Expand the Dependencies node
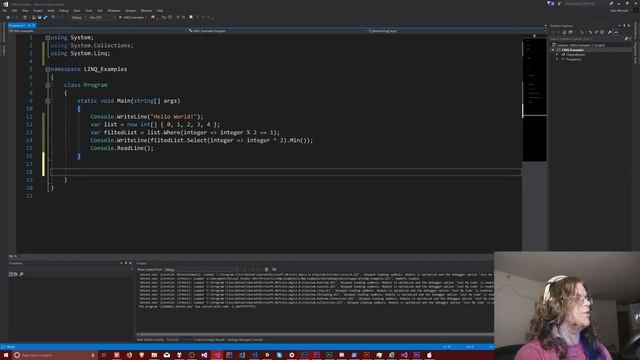Image resolution: width=640 pixels, height=360 pixels. [x=557, y=55]
